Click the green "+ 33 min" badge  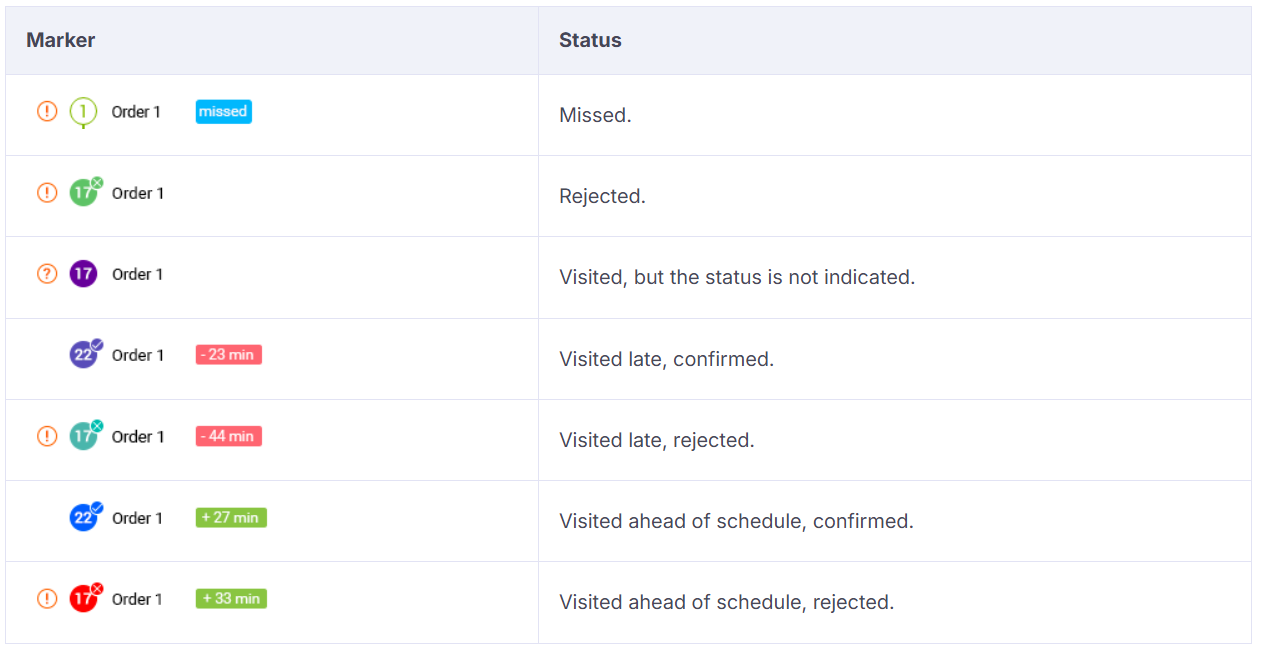(x=231, y=599)
